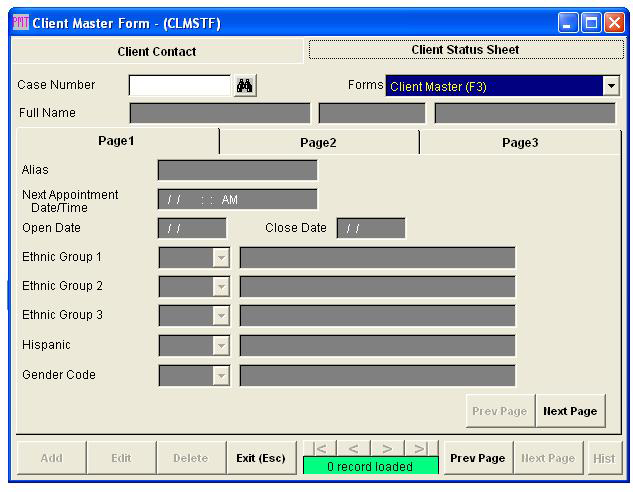Select the Page1 tab
The image size is (633, 492).
click(x=117, y=141)
